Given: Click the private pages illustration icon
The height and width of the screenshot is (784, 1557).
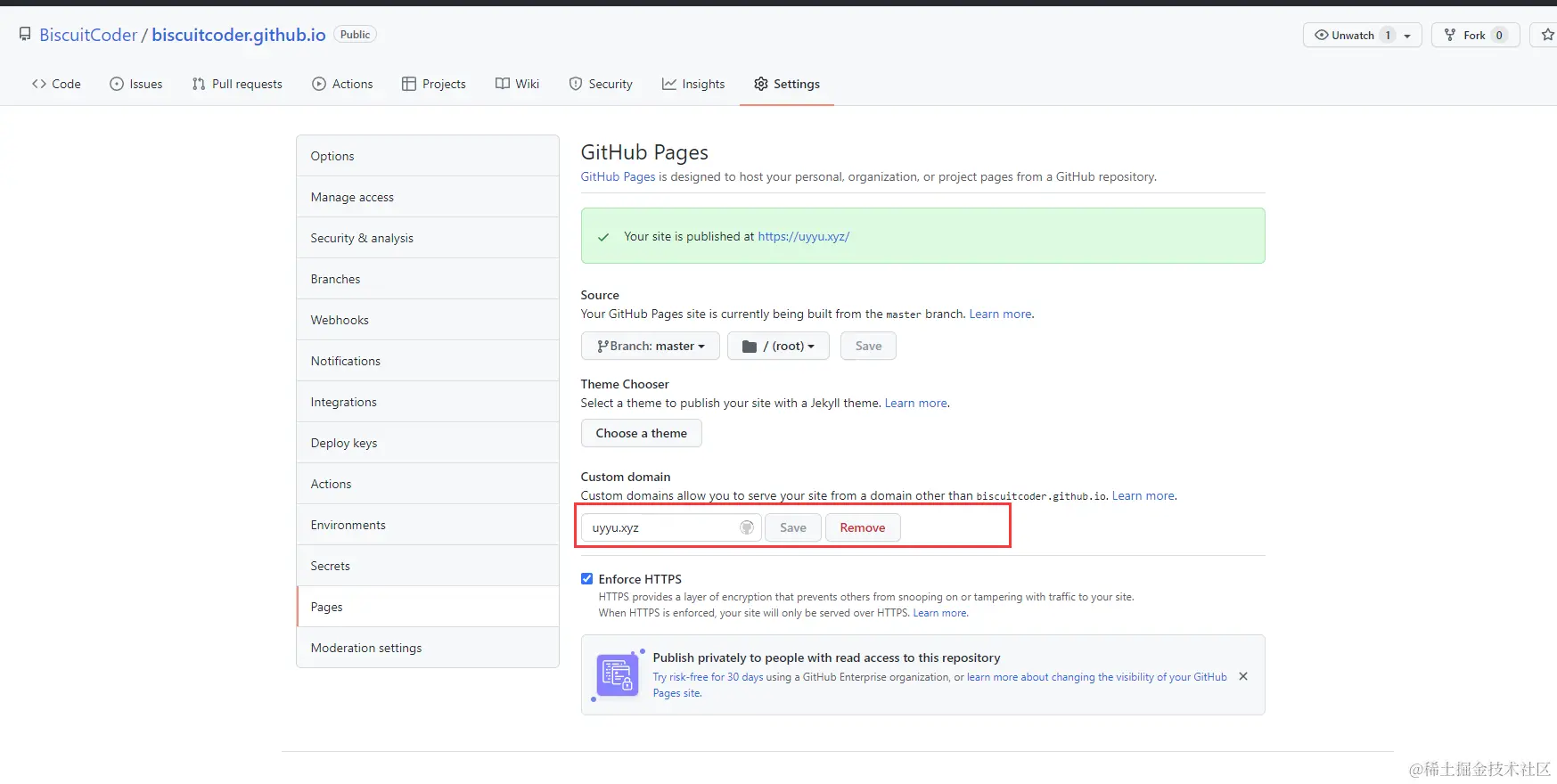Looking at the screenshot, I should 618,675.
